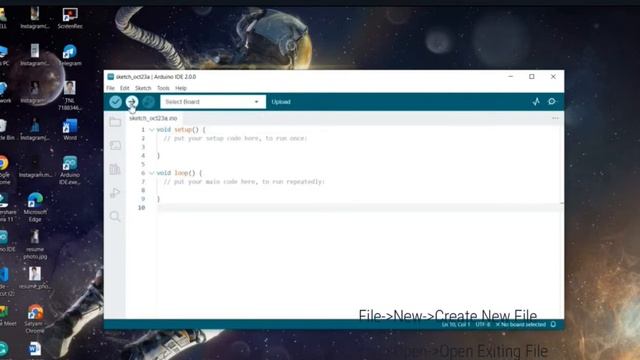Click the Upload arrow button in the toolbar
Screen dimensions: 640x360
pyautogui.click(x=132, y=102)
